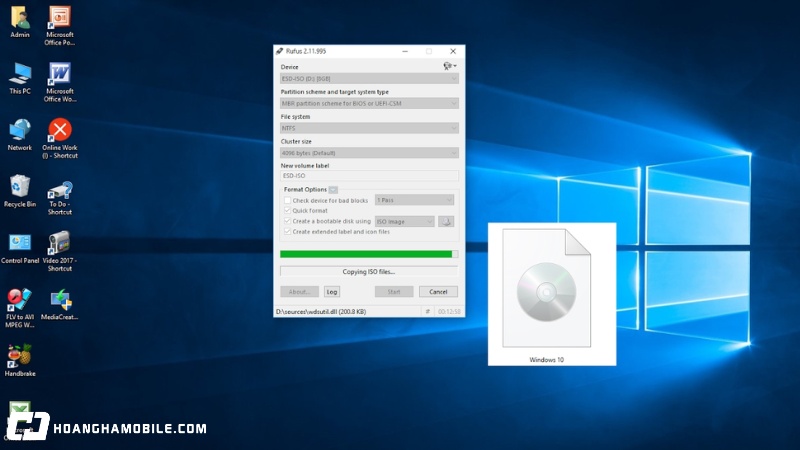The width and height of the screenshot is (800, 450).
Task: Click the select ISO image disc icon
Action: (x=446, y=221)
